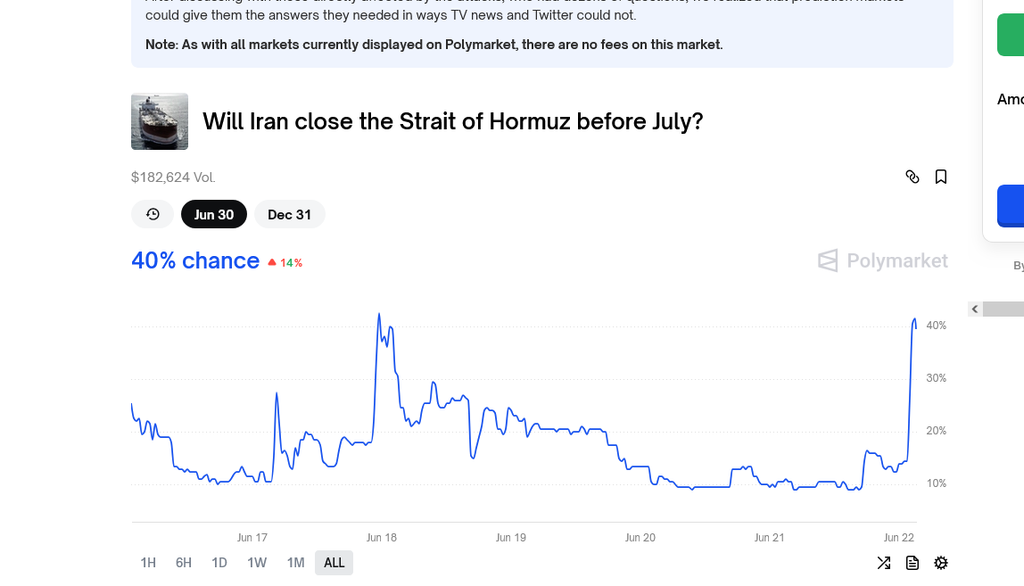Copy the market link icon

pos(912,177)
